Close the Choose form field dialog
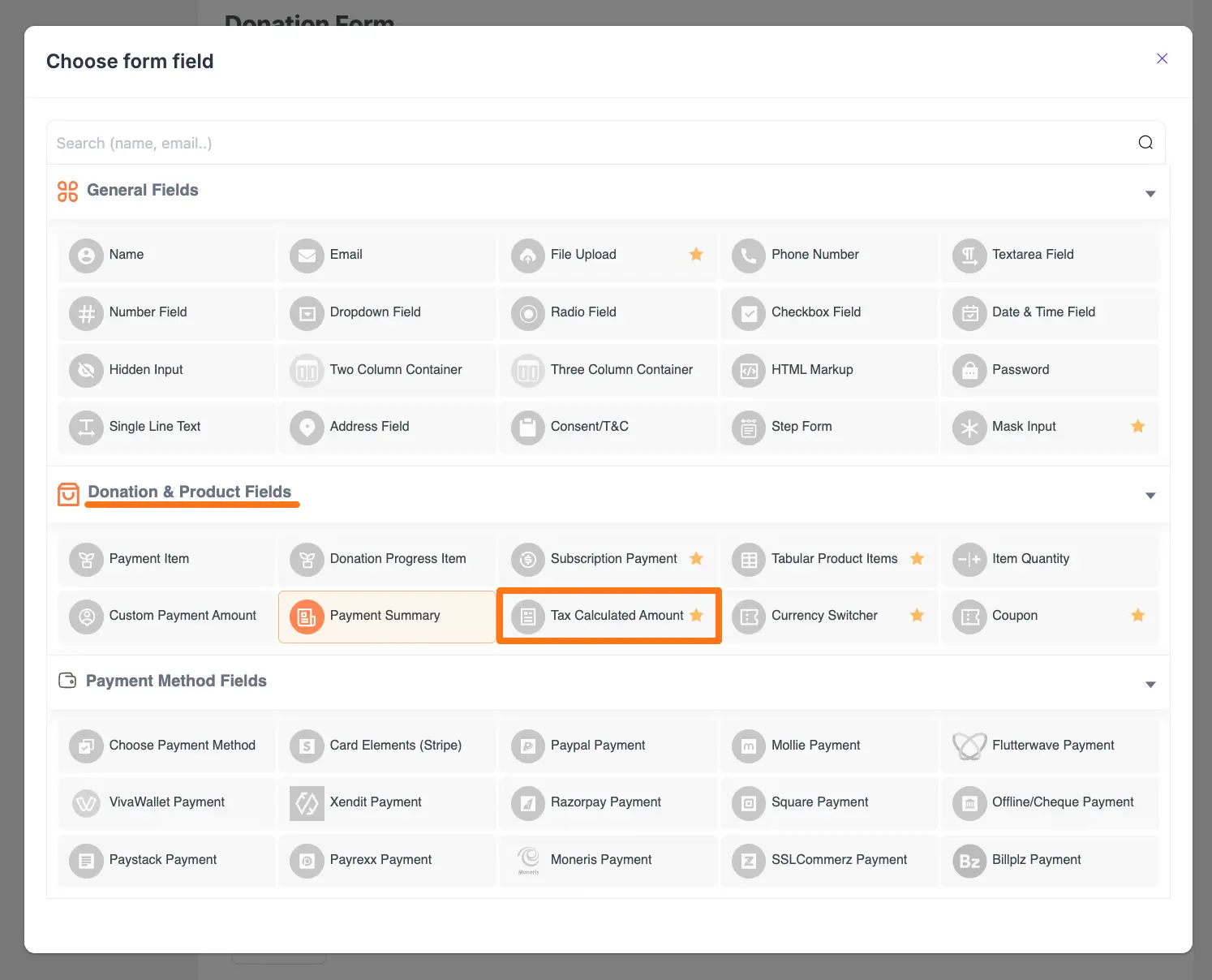Viewport: 1212px width, 980px height. click(1162, 58)
